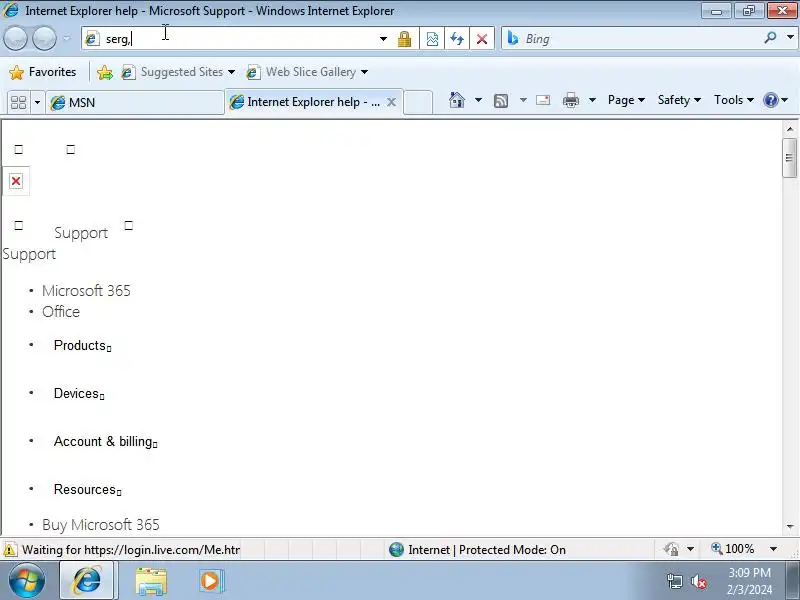
Task: Click Buy Microsoft 365 link
Action: coord(101,524)
